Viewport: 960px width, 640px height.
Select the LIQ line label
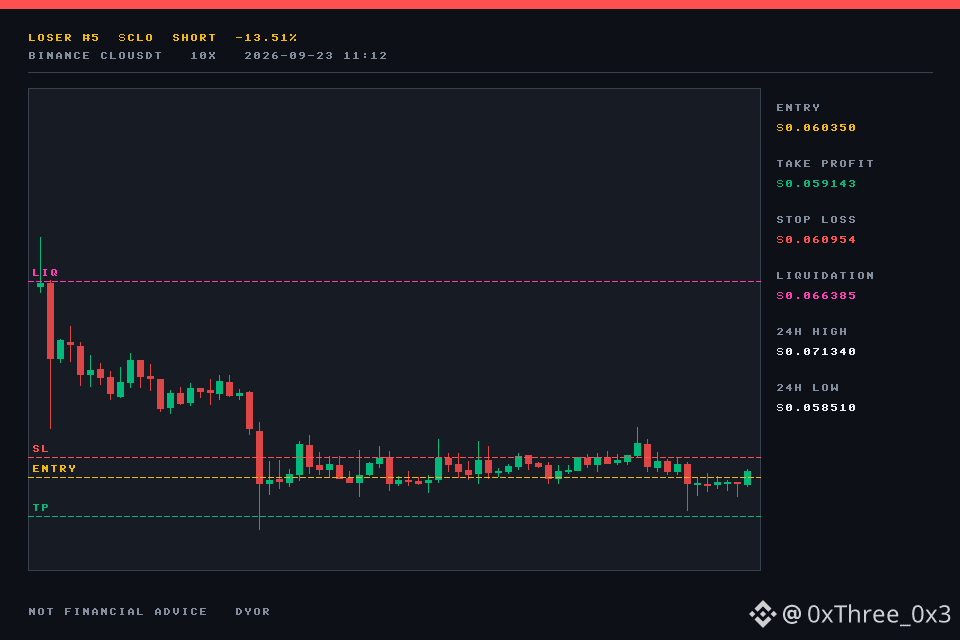[x=45, y=273]
